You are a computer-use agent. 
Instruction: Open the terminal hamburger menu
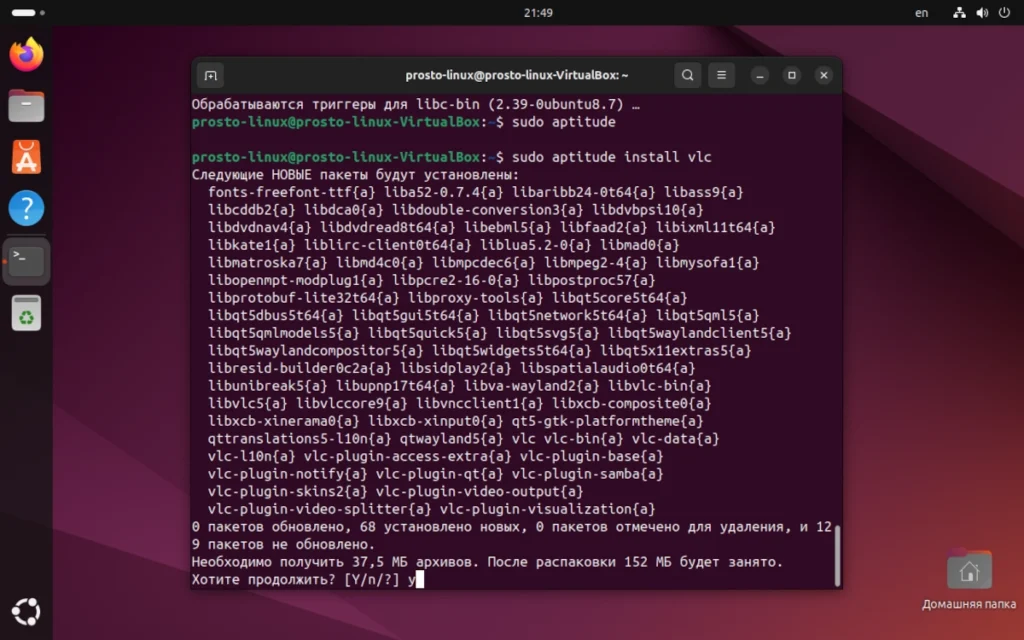[x=721, y=75]
